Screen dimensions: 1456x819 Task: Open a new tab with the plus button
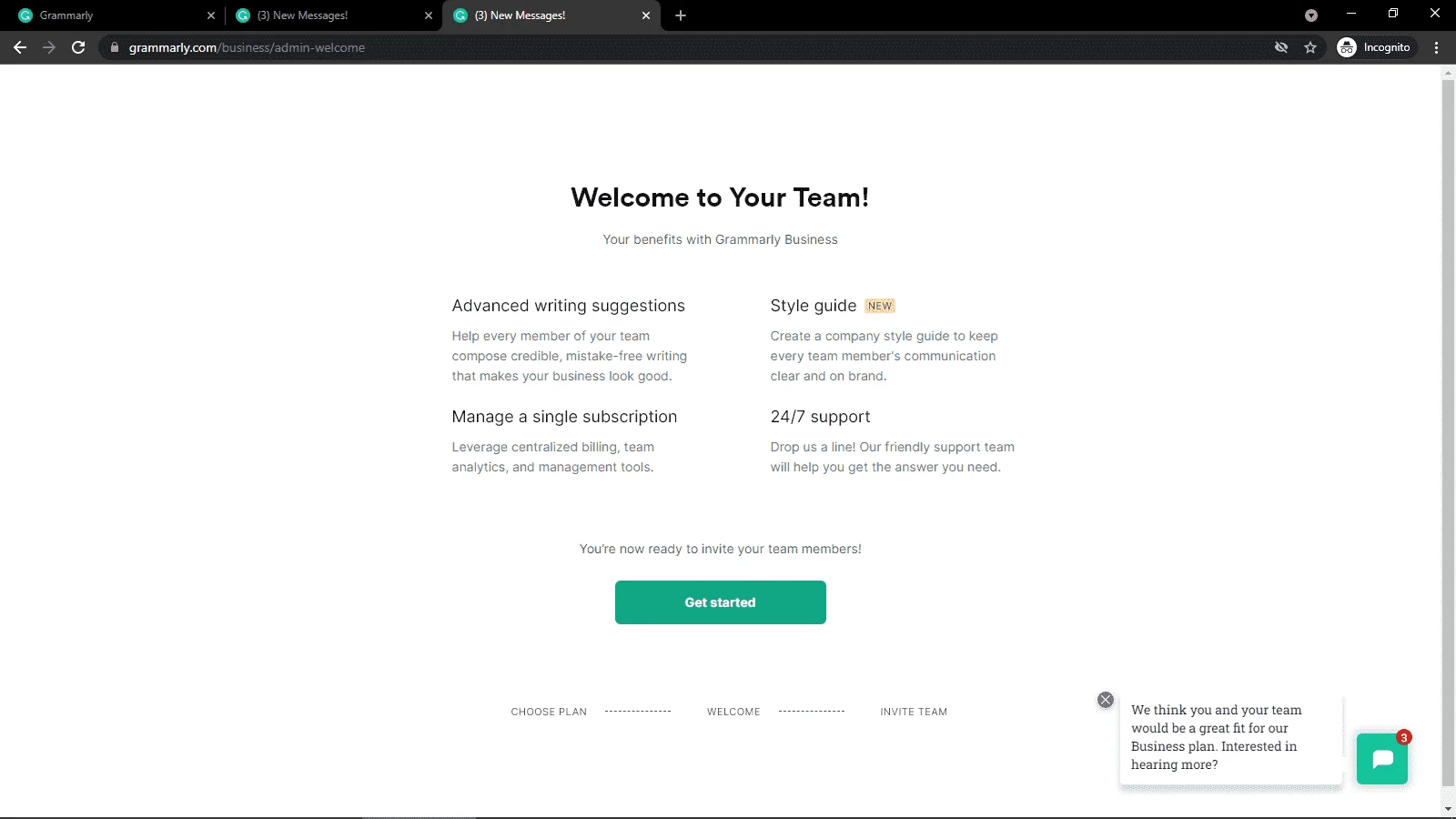coord(681,15)
